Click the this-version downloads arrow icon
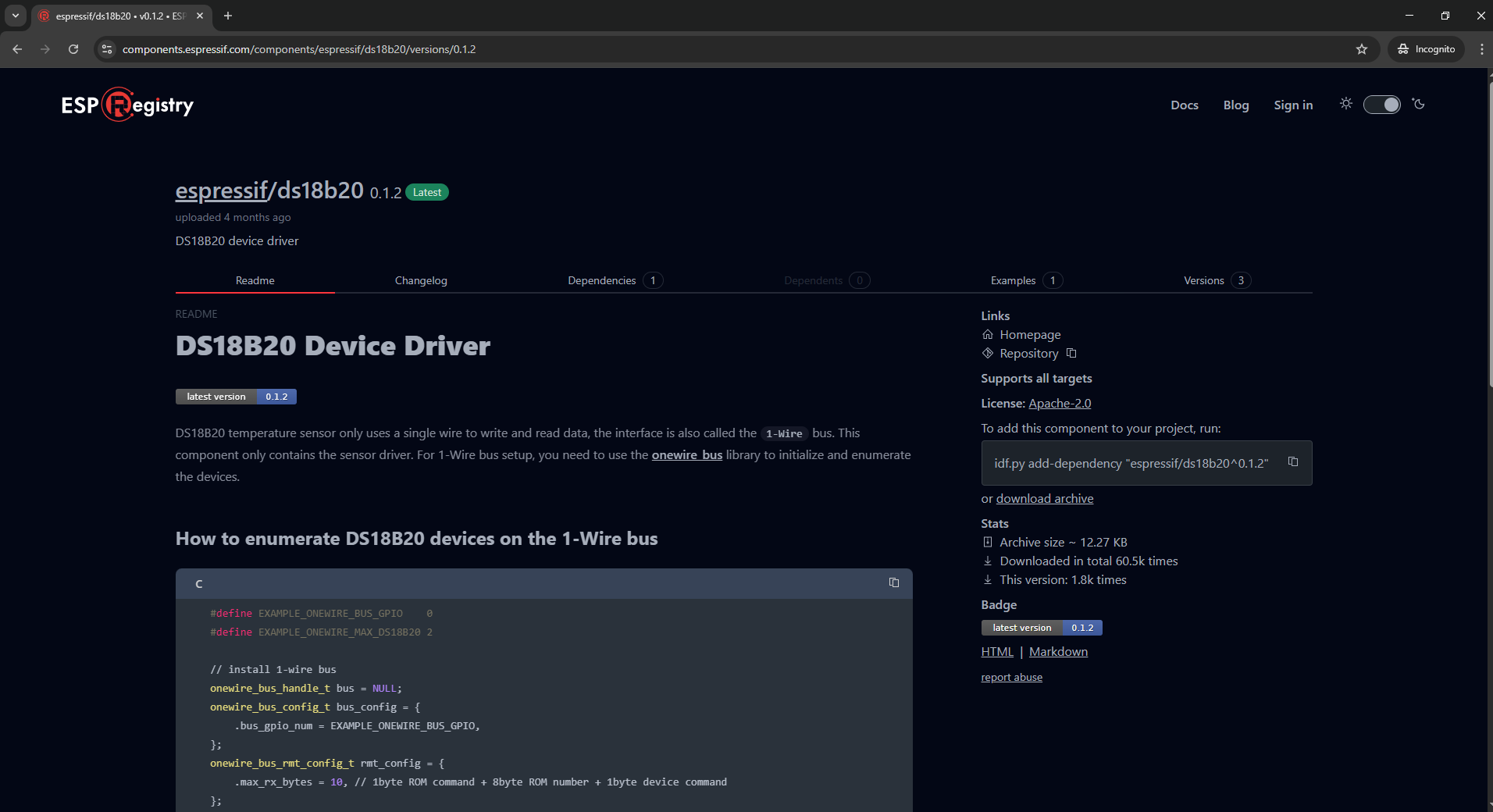 988,579
